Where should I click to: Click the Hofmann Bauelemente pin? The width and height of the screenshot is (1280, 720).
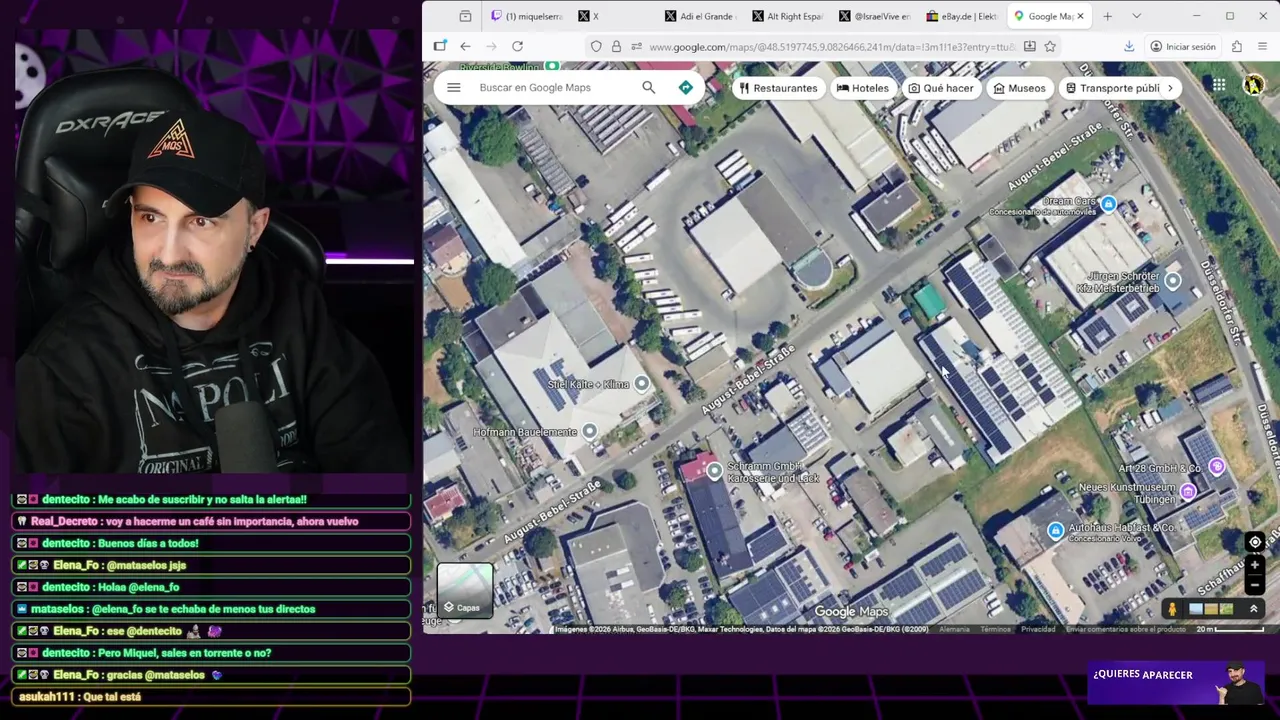tap(589, 432)
